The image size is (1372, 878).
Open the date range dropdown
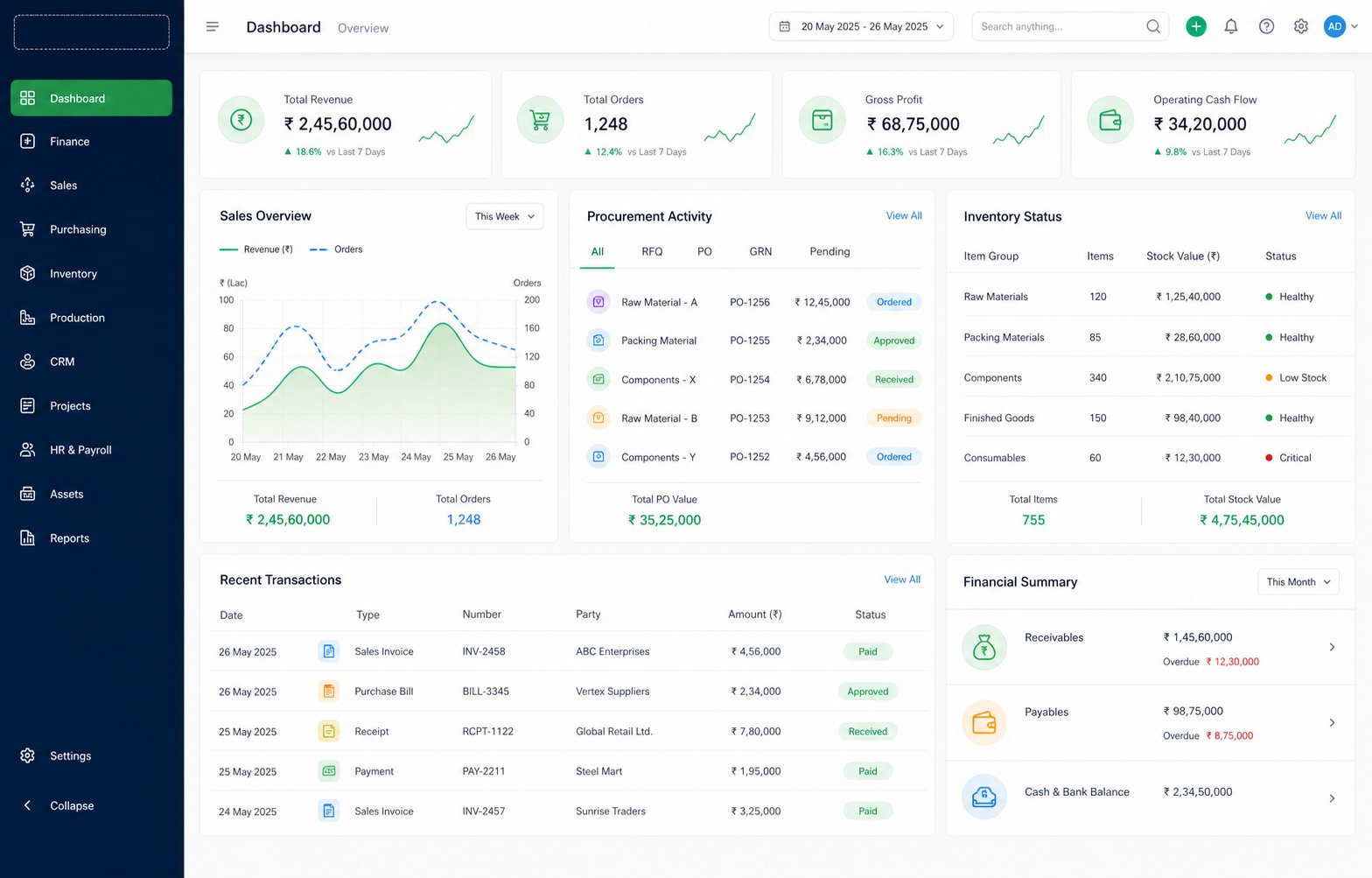click(861, 26)
